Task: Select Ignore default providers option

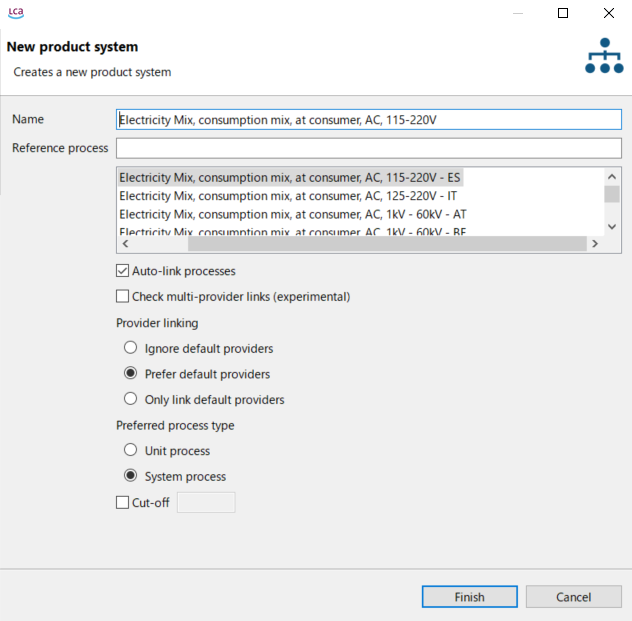Action: click(x=130, y=348)
